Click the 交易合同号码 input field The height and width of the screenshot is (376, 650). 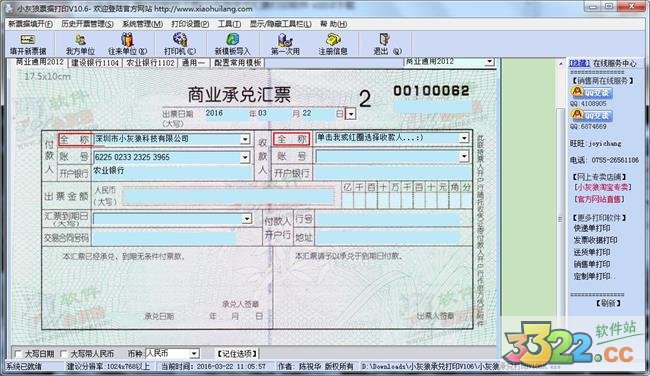pyautogui.click(x=164, y=238)
